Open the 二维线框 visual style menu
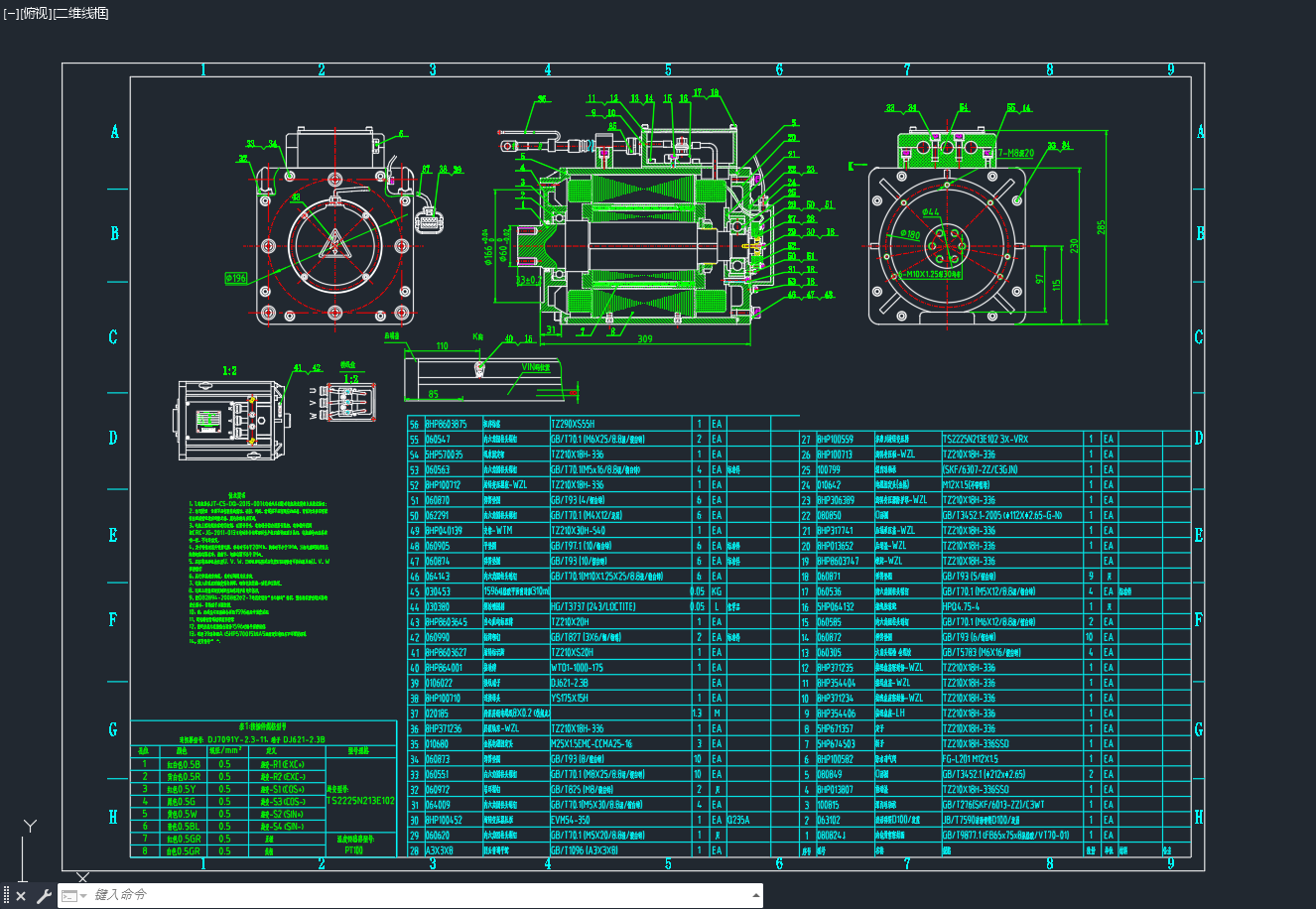 pyautogui.click(x=80, y=13)
